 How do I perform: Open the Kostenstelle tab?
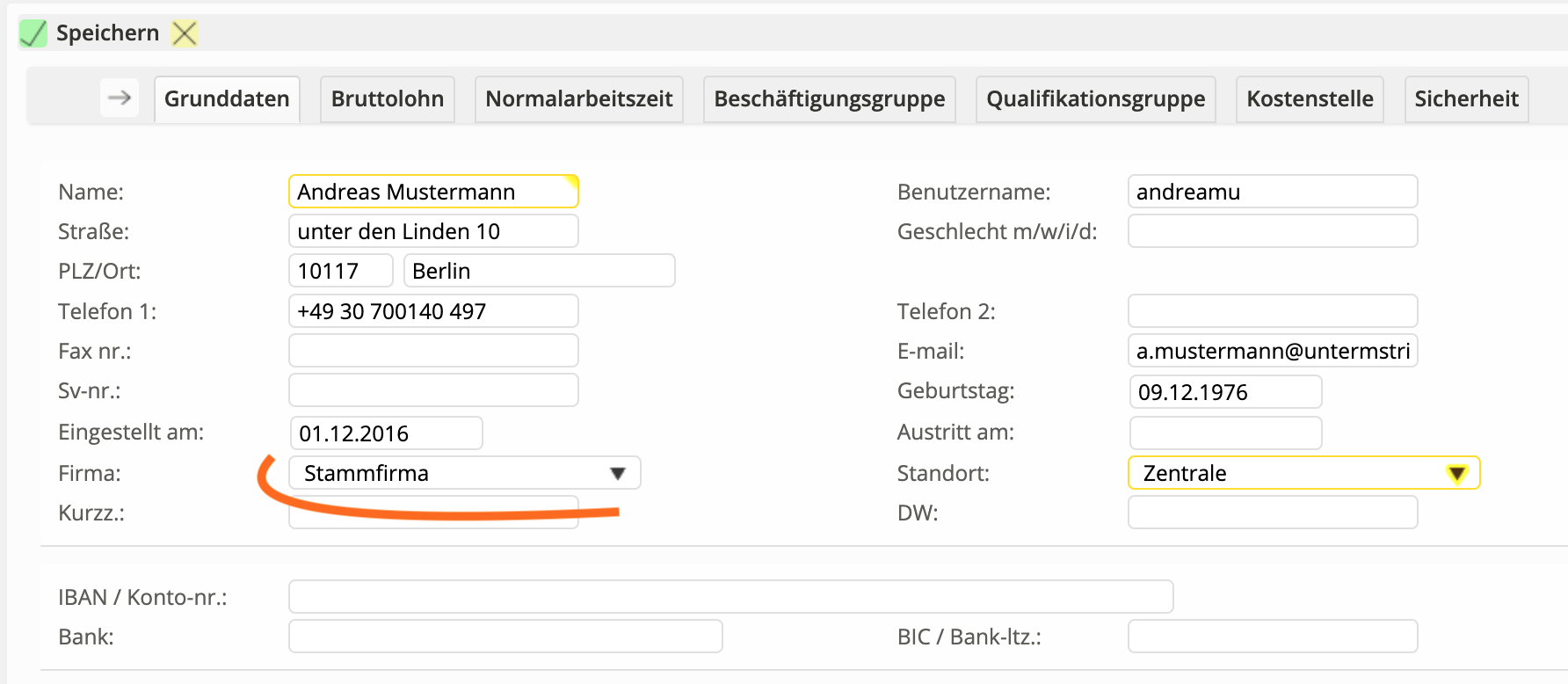[x=1310, y=98]
